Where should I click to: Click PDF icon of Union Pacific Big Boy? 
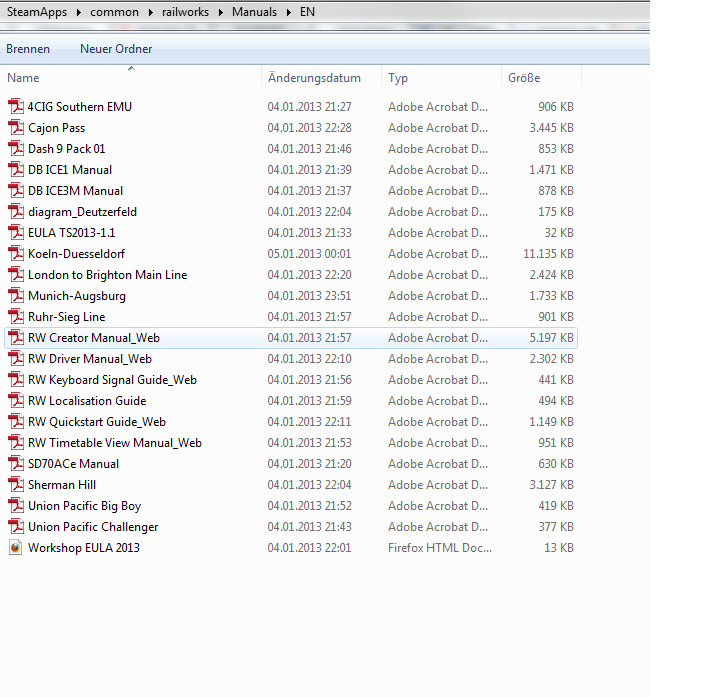[x=16, y=506]
